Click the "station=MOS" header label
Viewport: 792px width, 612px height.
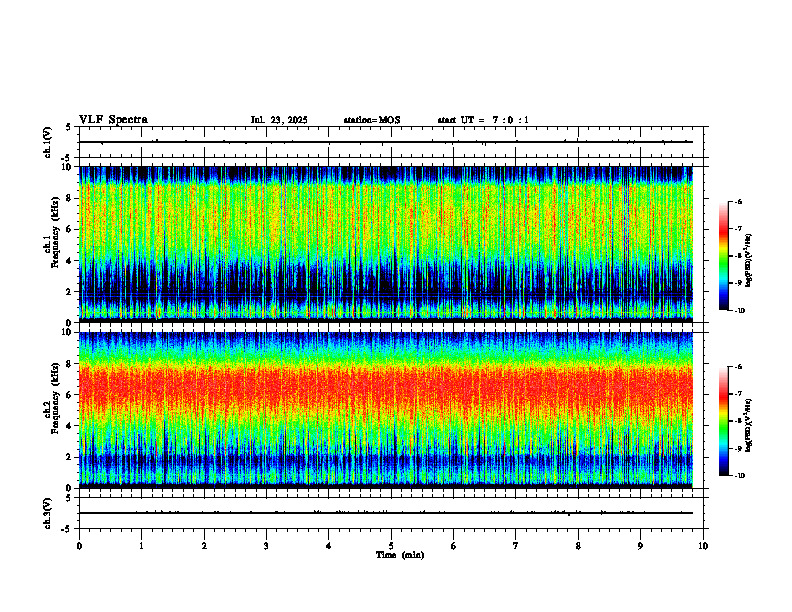coord(372,120)
